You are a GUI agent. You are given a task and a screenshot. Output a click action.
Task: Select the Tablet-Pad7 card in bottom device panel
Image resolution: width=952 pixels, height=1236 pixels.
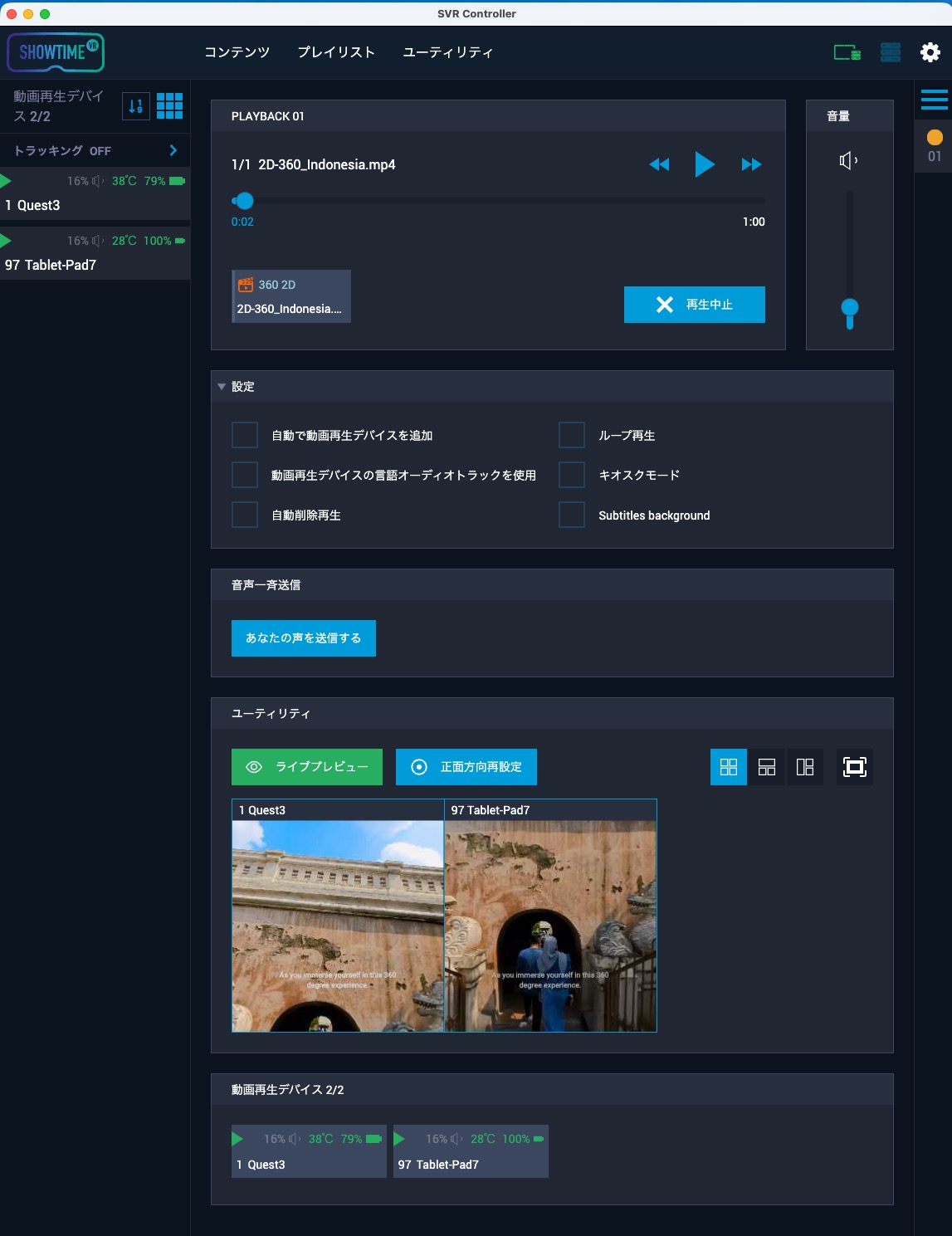471,1151
